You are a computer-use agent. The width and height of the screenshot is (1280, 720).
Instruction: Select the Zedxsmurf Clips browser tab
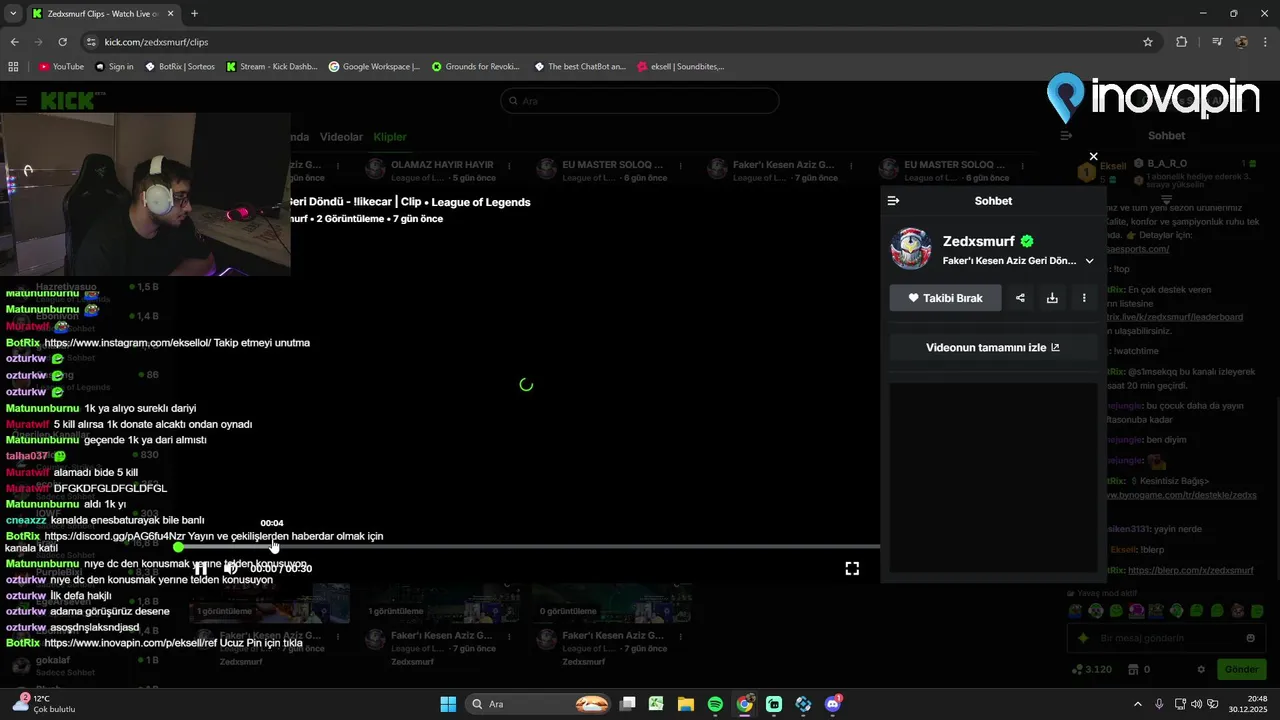(x=102, y=14)
